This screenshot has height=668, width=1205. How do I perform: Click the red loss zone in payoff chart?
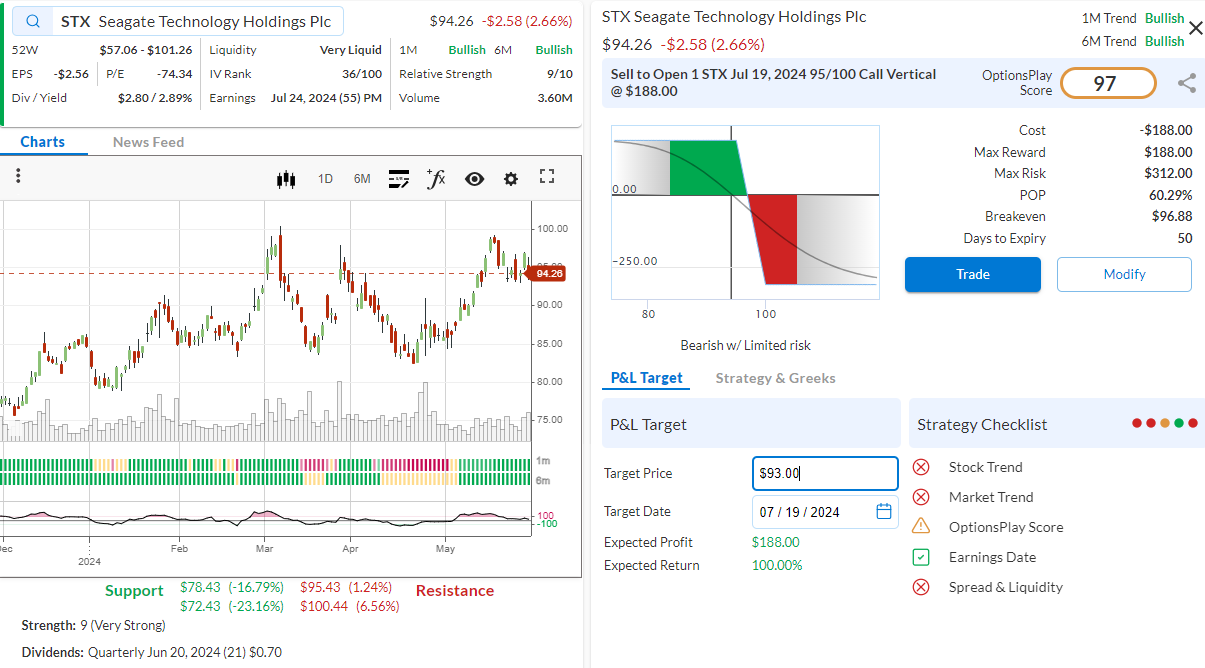coord(774,240)
